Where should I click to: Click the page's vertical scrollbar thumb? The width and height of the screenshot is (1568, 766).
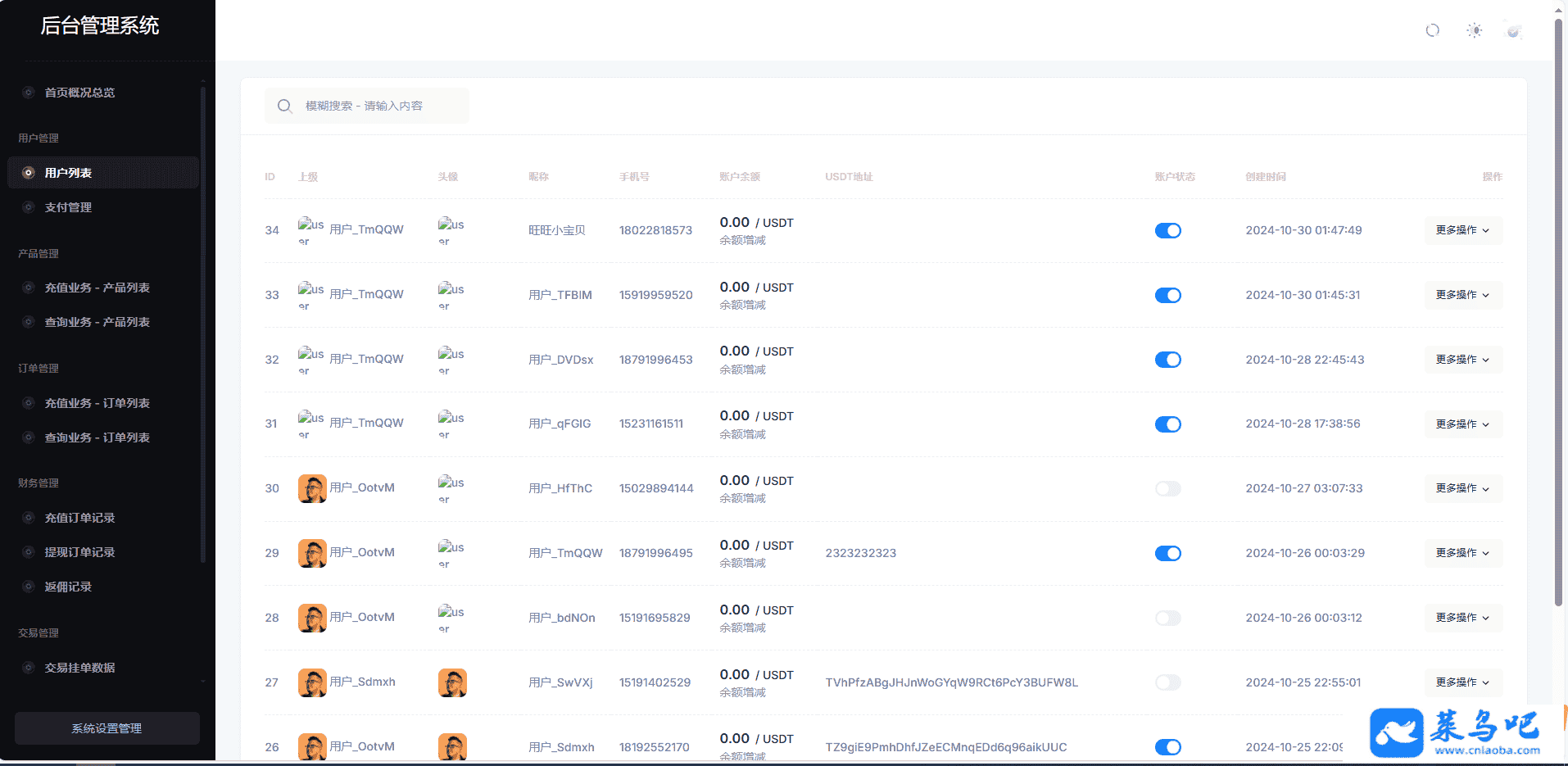(1558, 311)
